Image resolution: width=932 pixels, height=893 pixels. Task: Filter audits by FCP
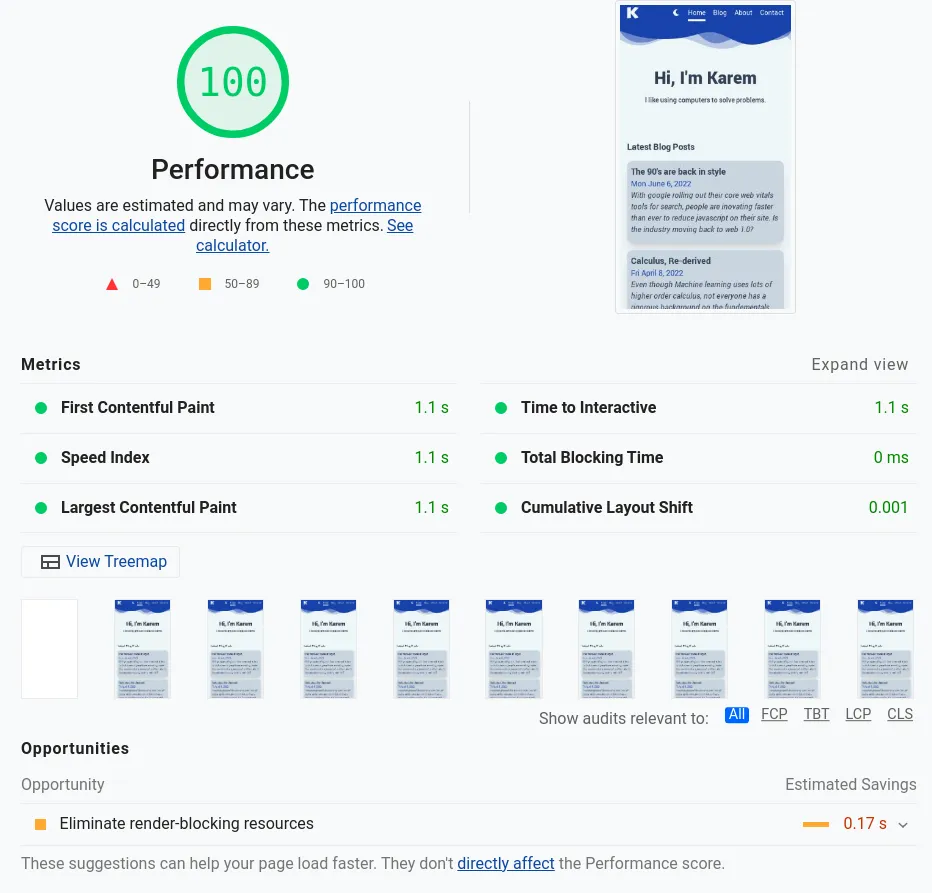coord(774,714)
